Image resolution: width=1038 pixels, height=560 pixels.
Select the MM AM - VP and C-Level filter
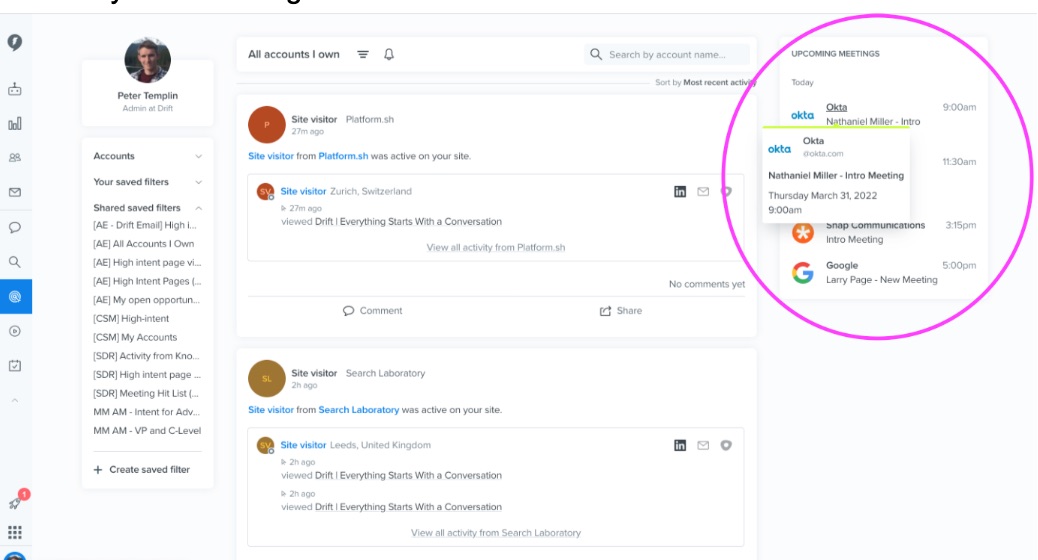(147, 430)
